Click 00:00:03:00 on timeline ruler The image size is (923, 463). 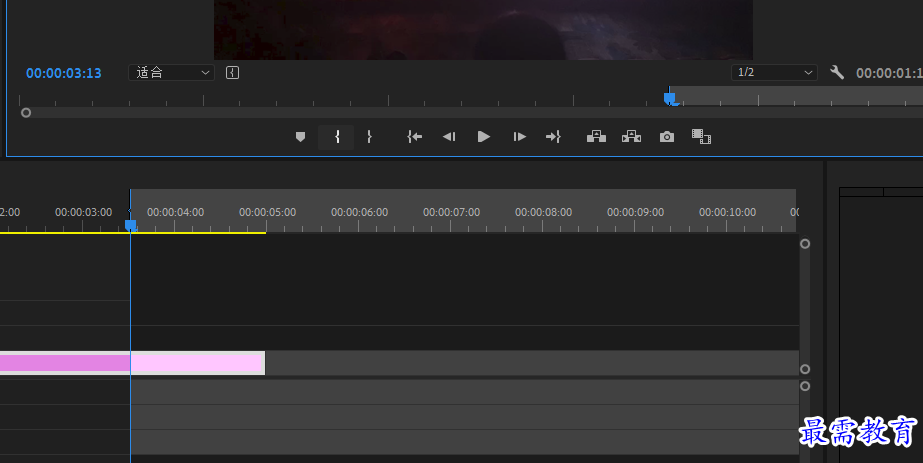pyautogui.click(x=84, y=212)
